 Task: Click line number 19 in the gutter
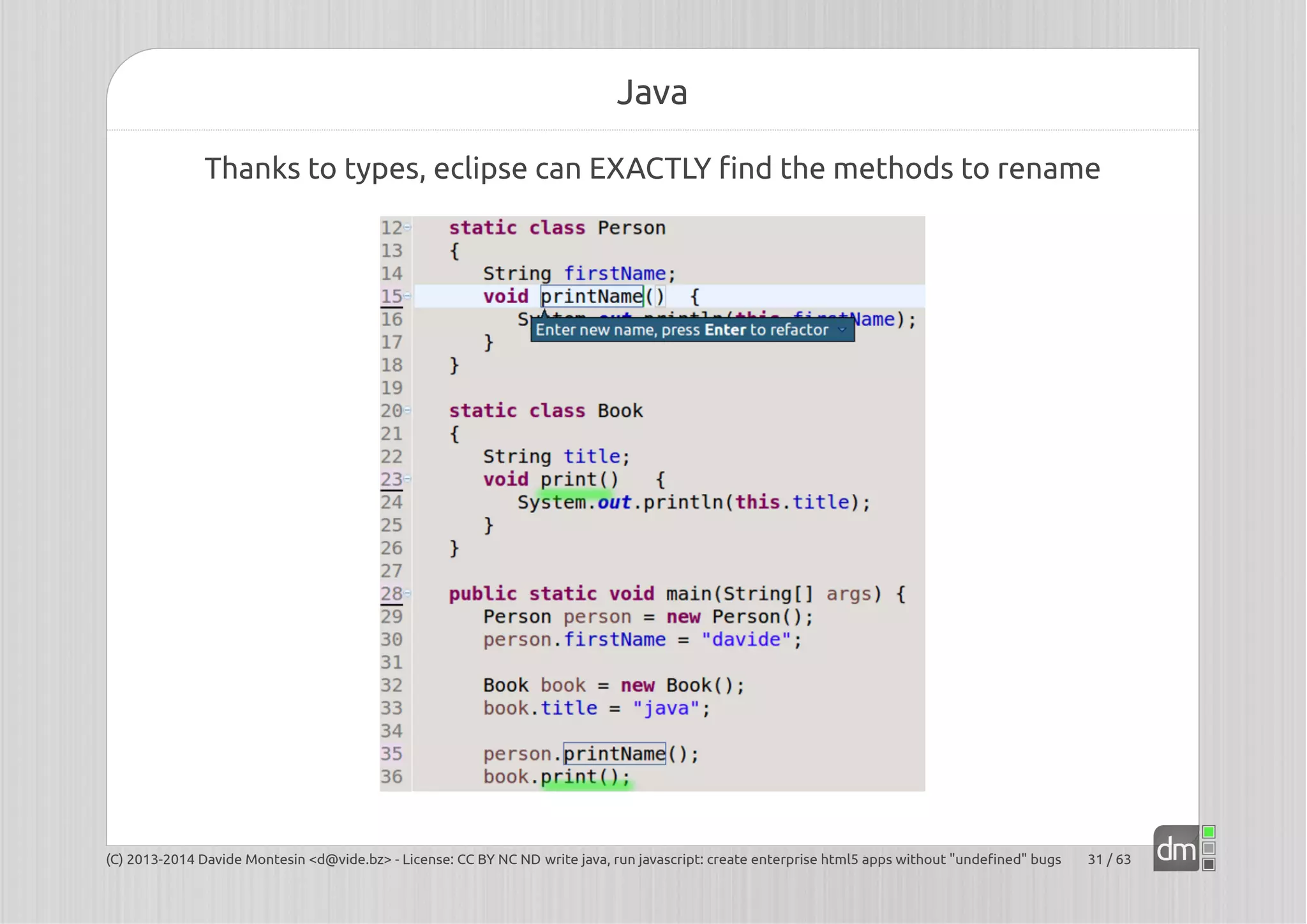pyautogui.click(x=392, y=388)
